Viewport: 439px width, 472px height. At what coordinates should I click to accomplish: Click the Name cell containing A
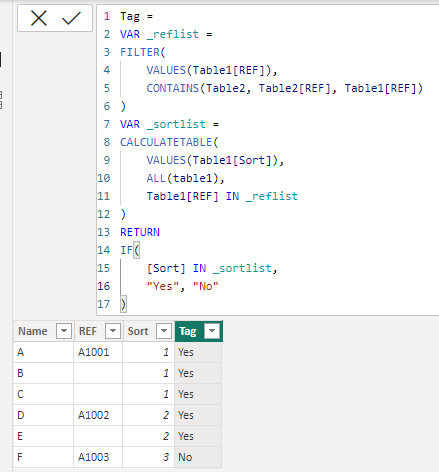click(x=43, y=352)
